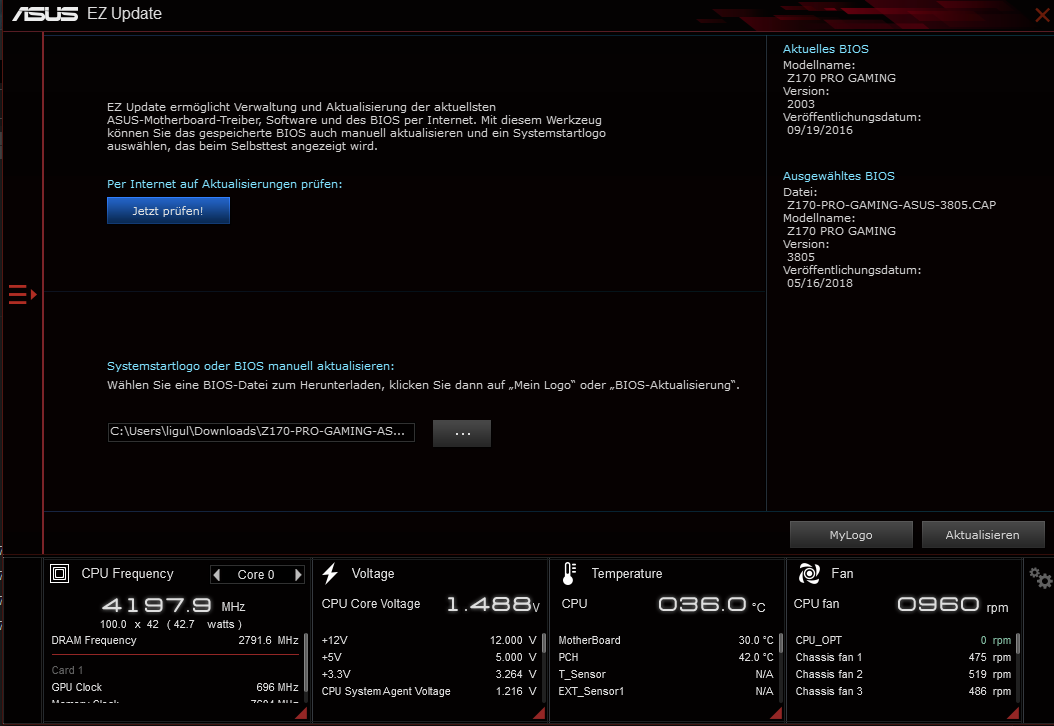
Task: Click the DRAM Frequency 2791.6 MHz value
Action: click(x=268, y=641)
